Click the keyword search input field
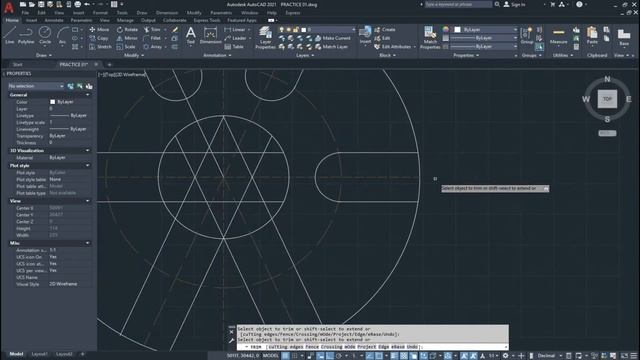Screen dimensions: 640x360 pos(458,4)
